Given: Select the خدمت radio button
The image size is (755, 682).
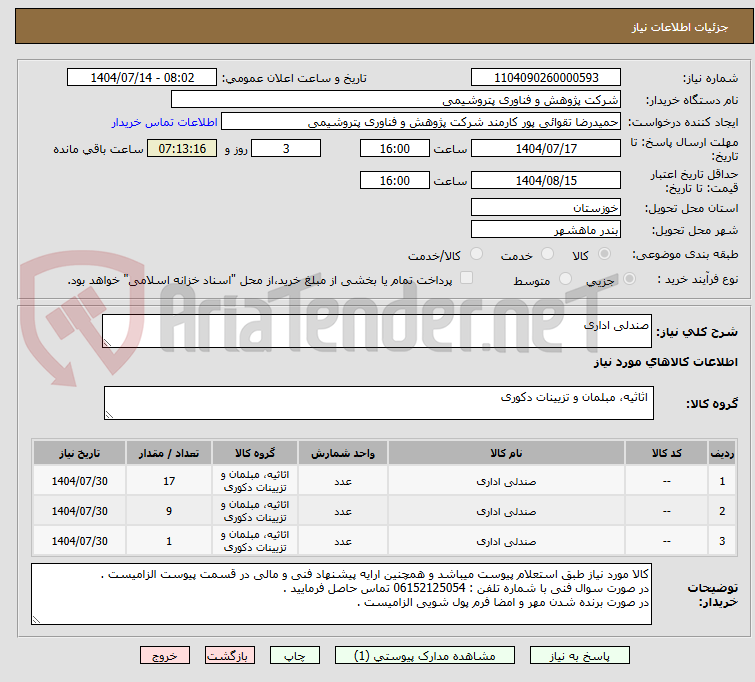Looking at the screenshot, I should click(x=547, y=254).
